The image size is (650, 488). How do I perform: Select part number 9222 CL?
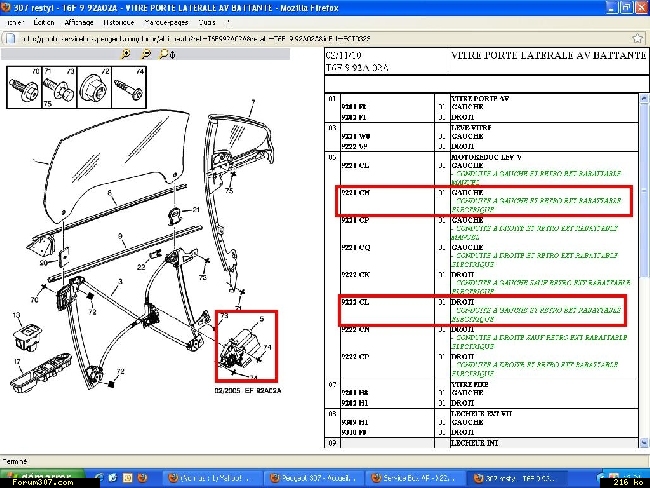click(355, 302)
